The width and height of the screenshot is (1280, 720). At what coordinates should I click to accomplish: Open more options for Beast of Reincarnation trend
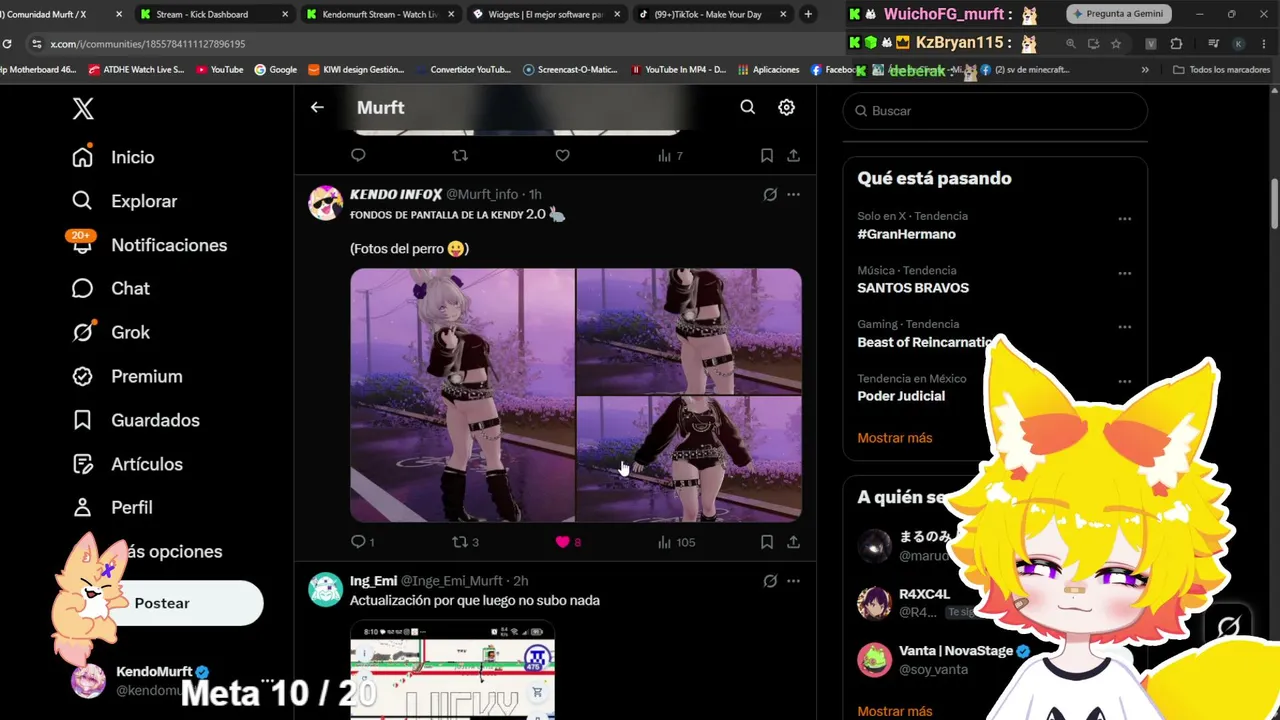pyautogui.click(x=1125, y=327)
